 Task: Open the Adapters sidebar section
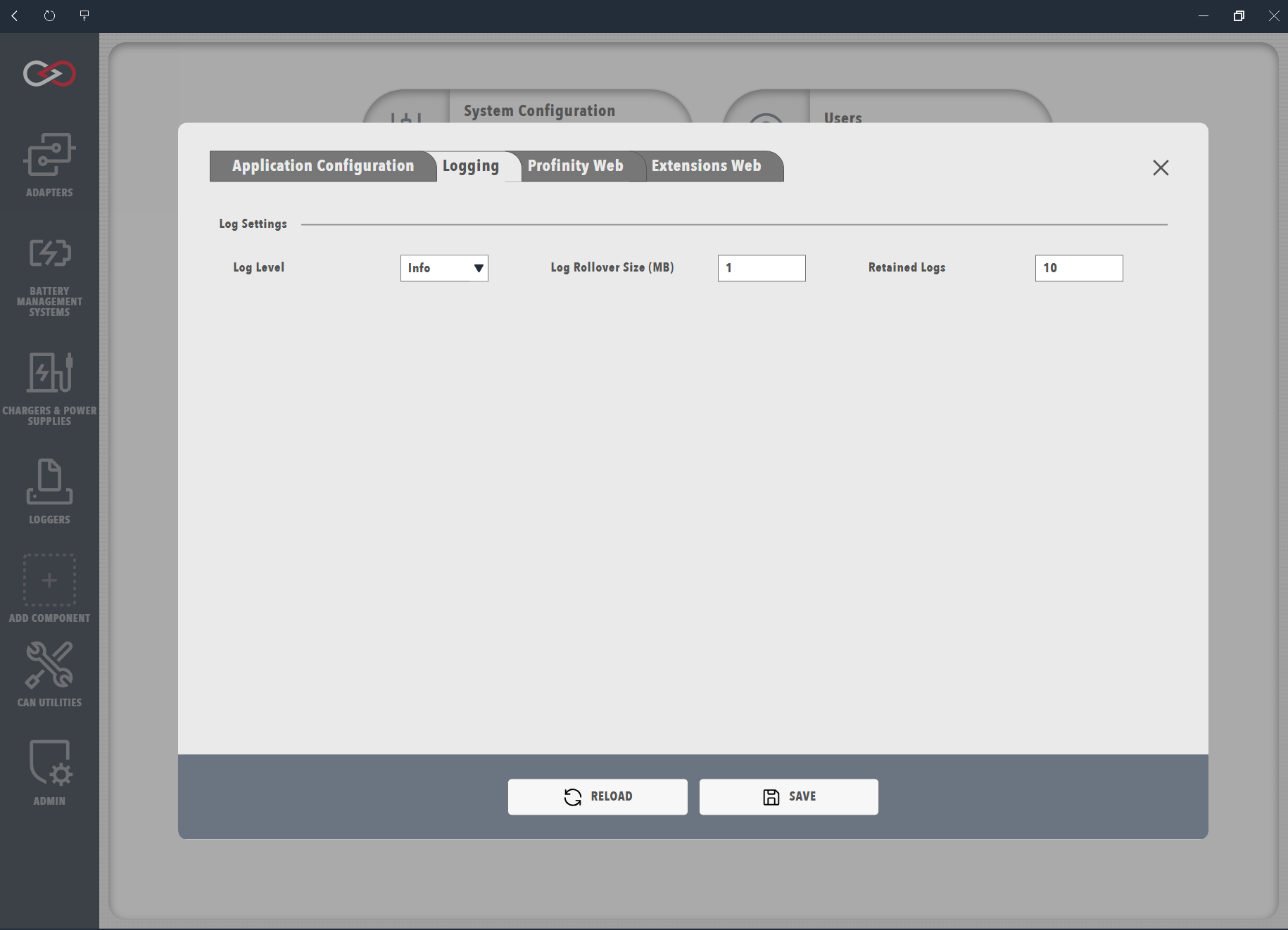click(49, 165)
